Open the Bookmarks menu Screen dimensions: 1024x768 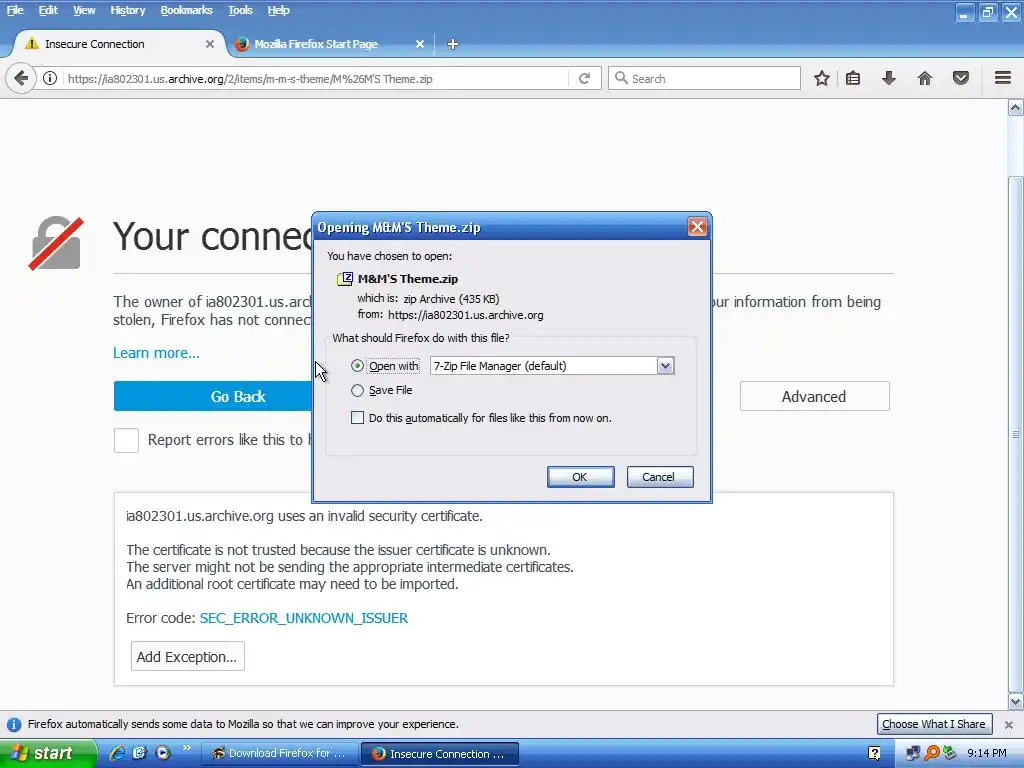[187, 10]
